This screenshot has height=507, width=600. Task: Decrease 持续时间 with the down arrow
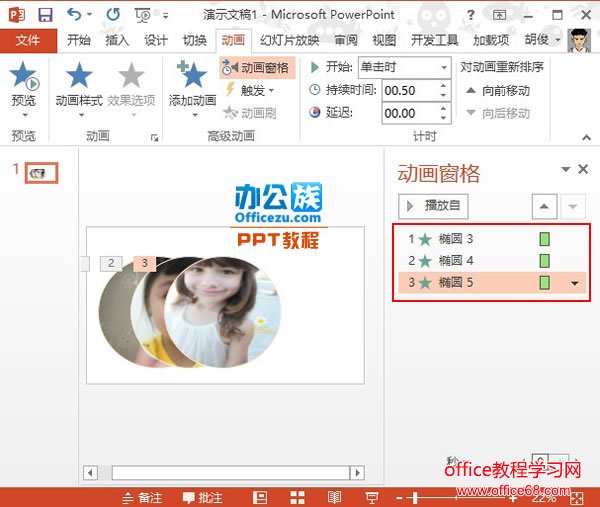(443, 95)
